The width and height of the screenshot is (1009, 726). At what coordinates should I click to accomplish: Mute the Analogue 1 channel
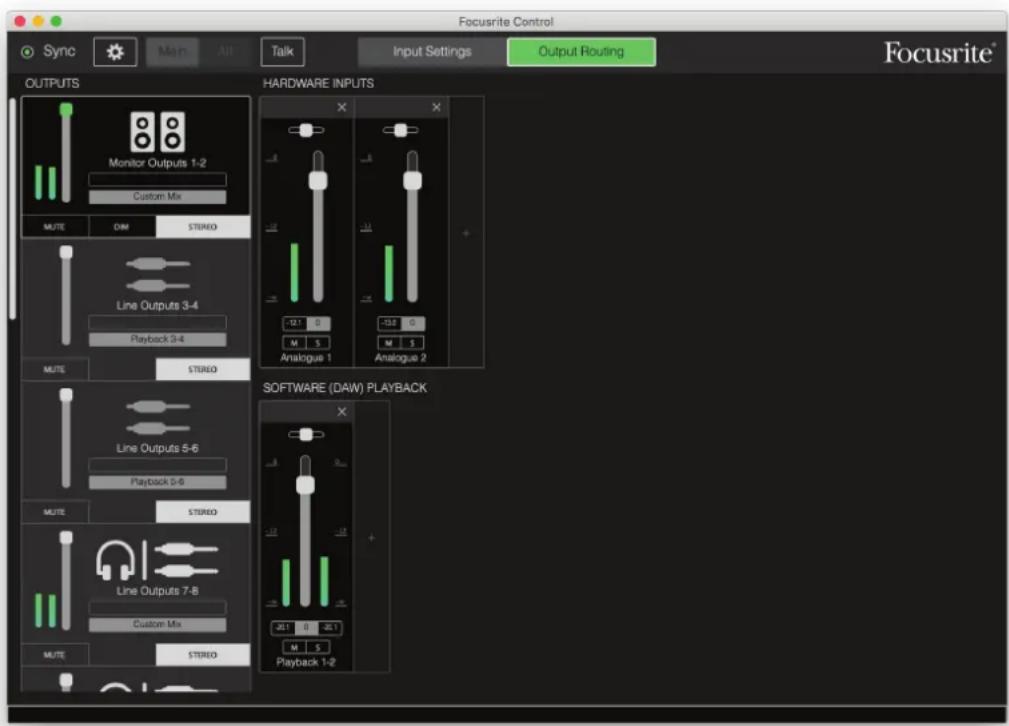pyautogui.click(x=294, y=343)
